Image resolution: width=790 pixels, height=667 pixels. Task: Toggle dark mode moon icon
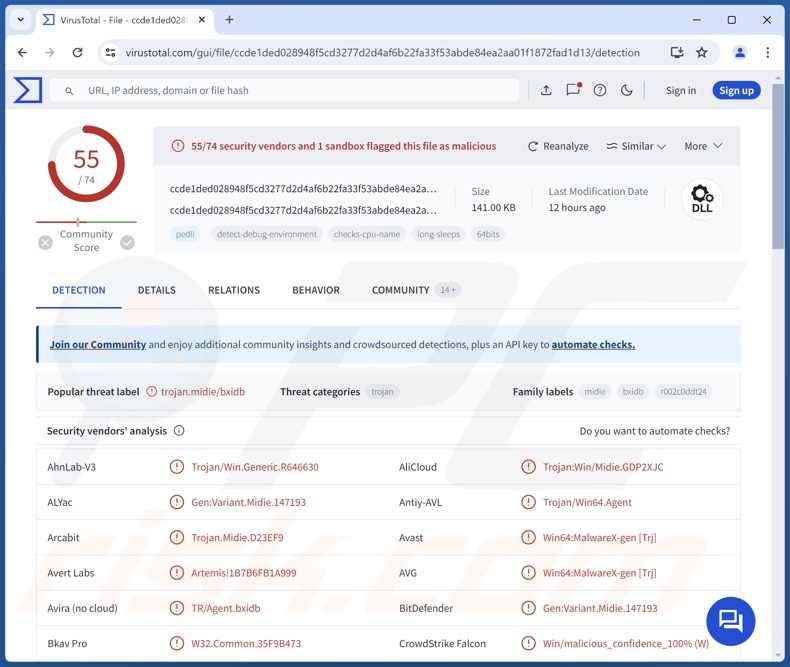coord(626,90)
